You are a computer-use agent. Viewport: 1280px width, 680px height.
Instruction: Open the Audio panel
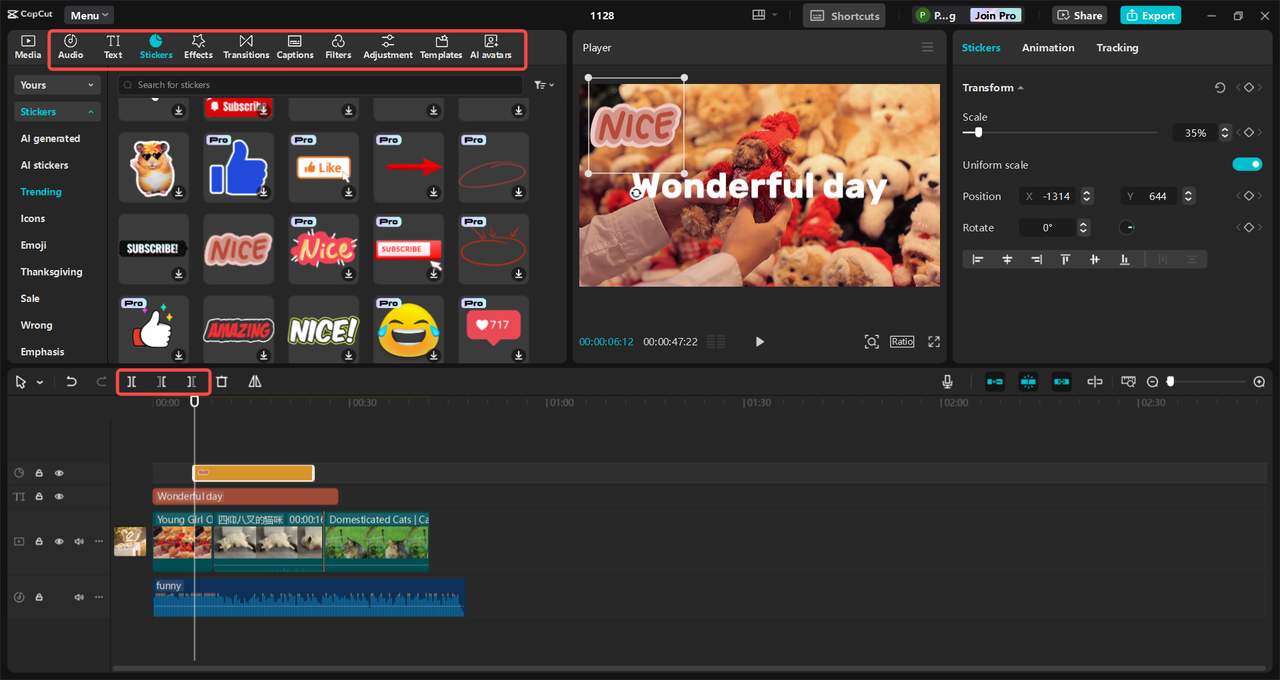point(71,47)
